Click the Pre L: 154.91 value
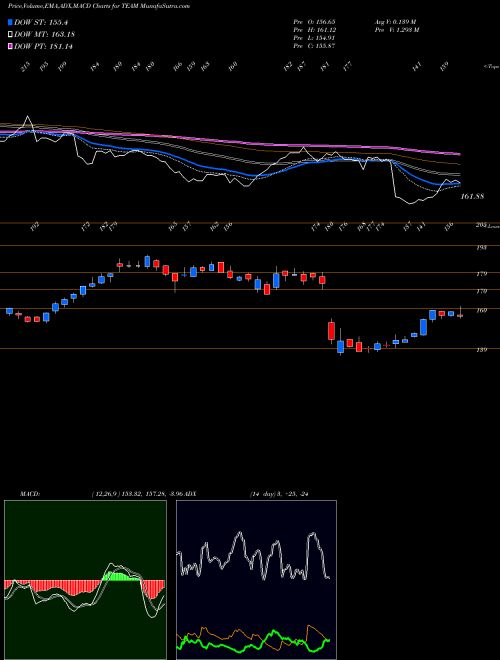This screenshot has height=660, width=500. click(314, 38)
